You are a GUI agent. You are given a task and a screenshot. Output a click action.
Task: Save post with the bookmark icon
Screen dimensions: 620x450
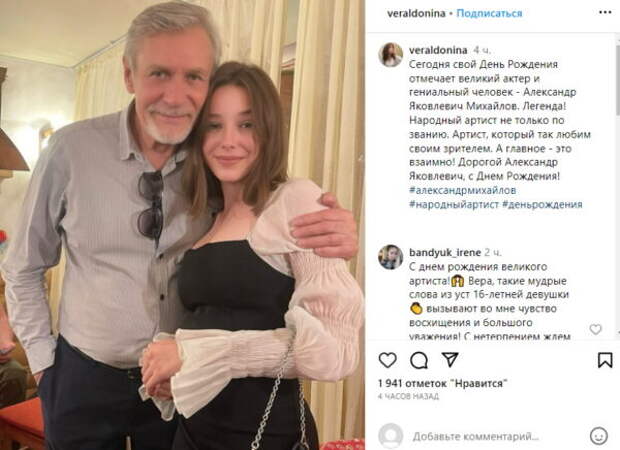pyautogui.click(x=605, y=360)
